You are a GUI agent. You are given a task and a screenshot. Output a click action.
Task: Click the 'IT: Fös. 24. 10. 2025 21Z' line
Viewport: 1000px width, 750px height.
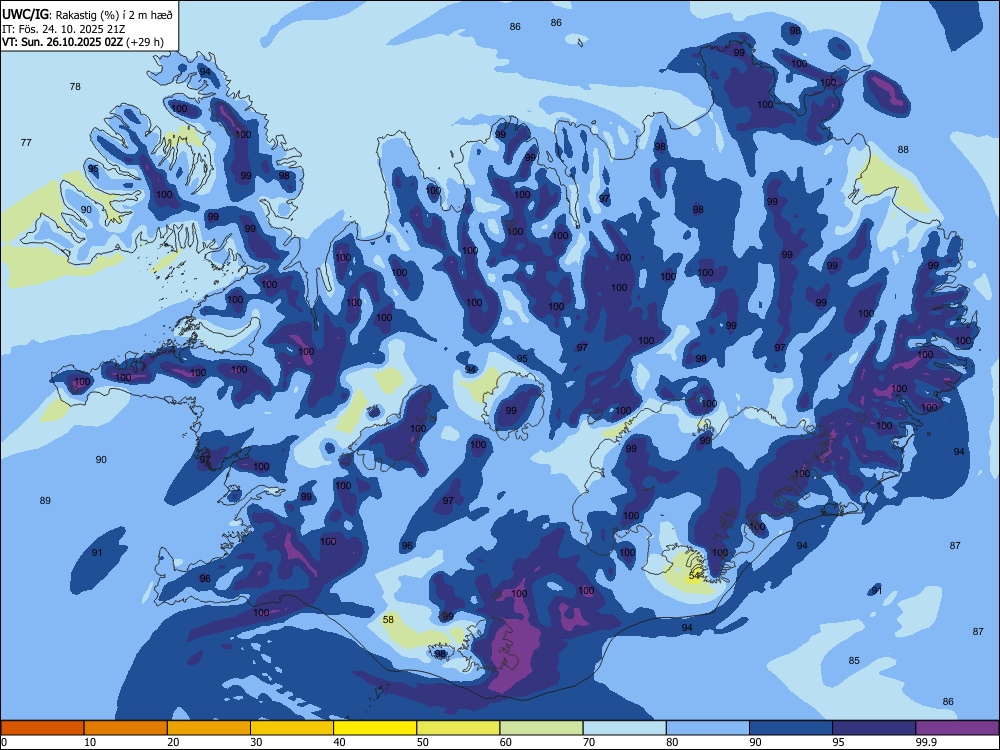point(63,29)
